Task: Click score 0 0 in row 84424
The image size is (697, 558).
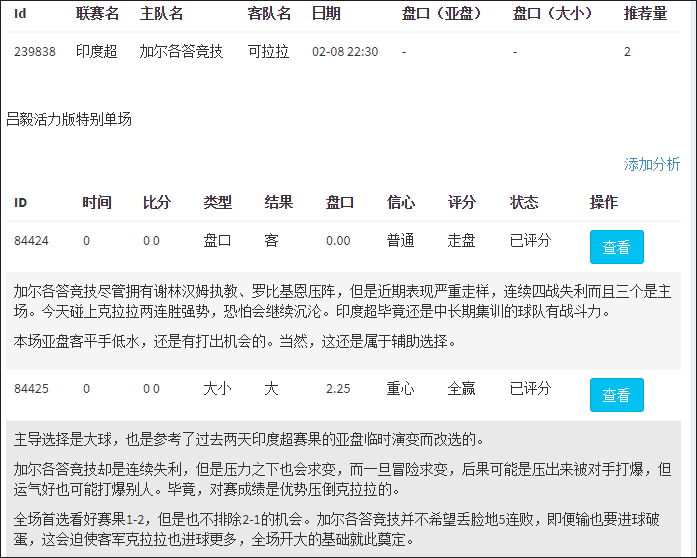Action: [x=151, y=241]
